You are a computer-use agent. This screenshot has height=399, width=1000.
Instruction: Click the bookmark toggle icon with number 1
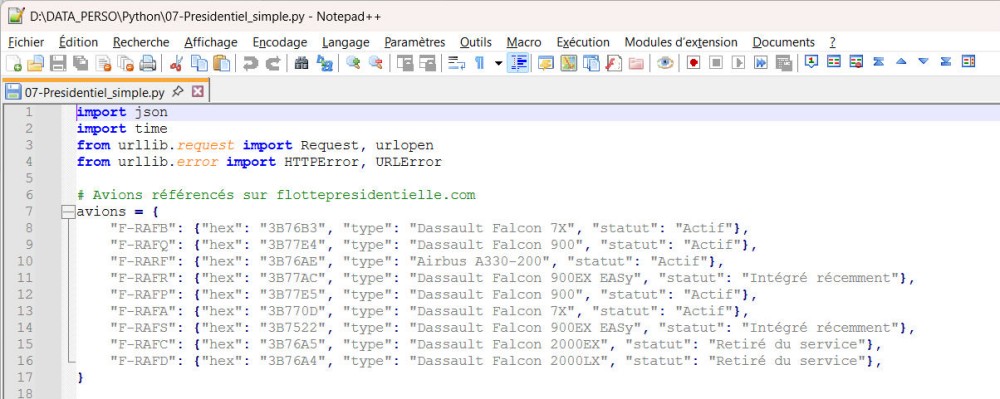click(811, 62)
